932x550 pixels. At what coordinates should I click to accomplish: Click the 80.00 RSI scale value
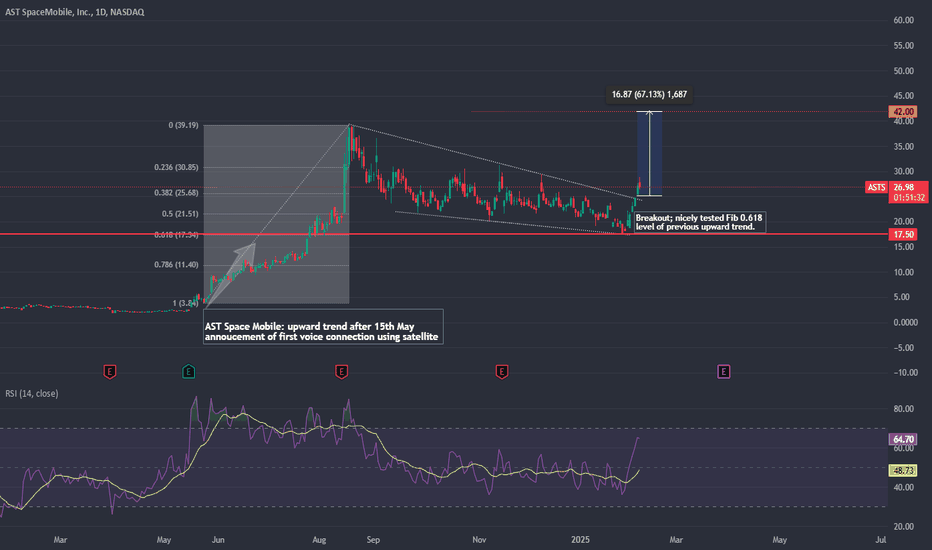point(903,409)
